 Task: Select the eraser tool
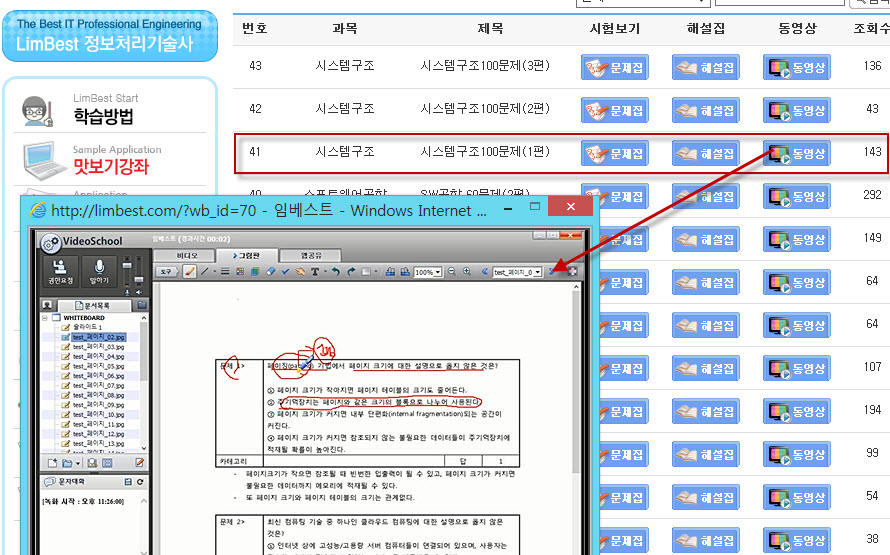[x=270, y=272]
